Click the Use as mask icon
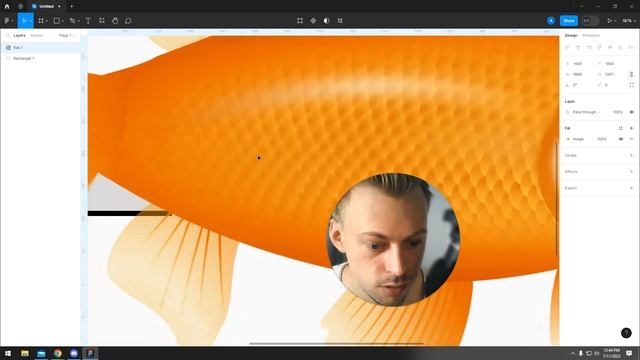 coord(327,20)
